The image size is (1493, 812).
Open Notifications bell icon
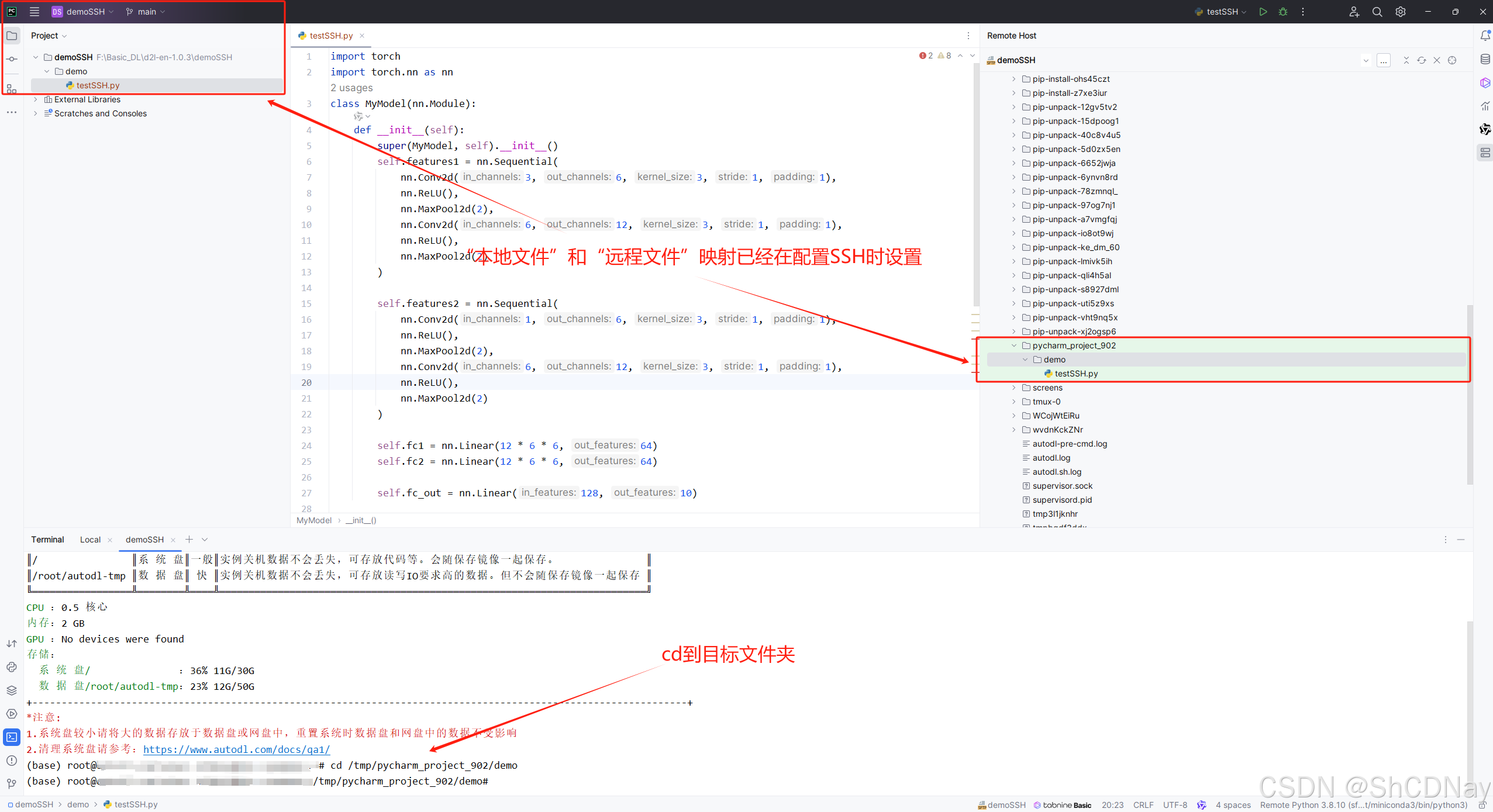pyautogui.click(x=1485, y=36)
